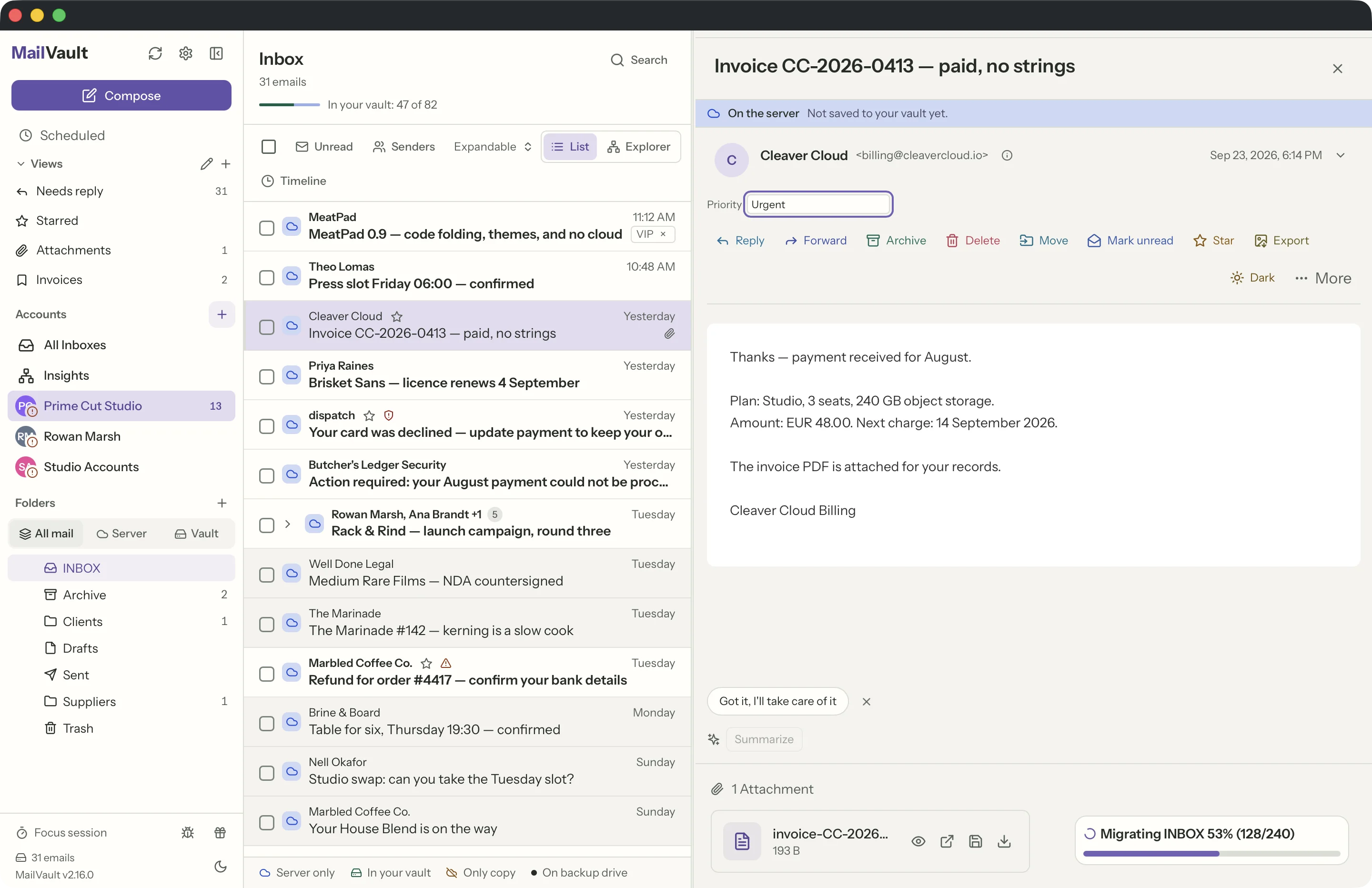Expand message header details chevron beside date
Image resolution: width=1372 pixels, height=888 pixels.
tap(1340, 155)
